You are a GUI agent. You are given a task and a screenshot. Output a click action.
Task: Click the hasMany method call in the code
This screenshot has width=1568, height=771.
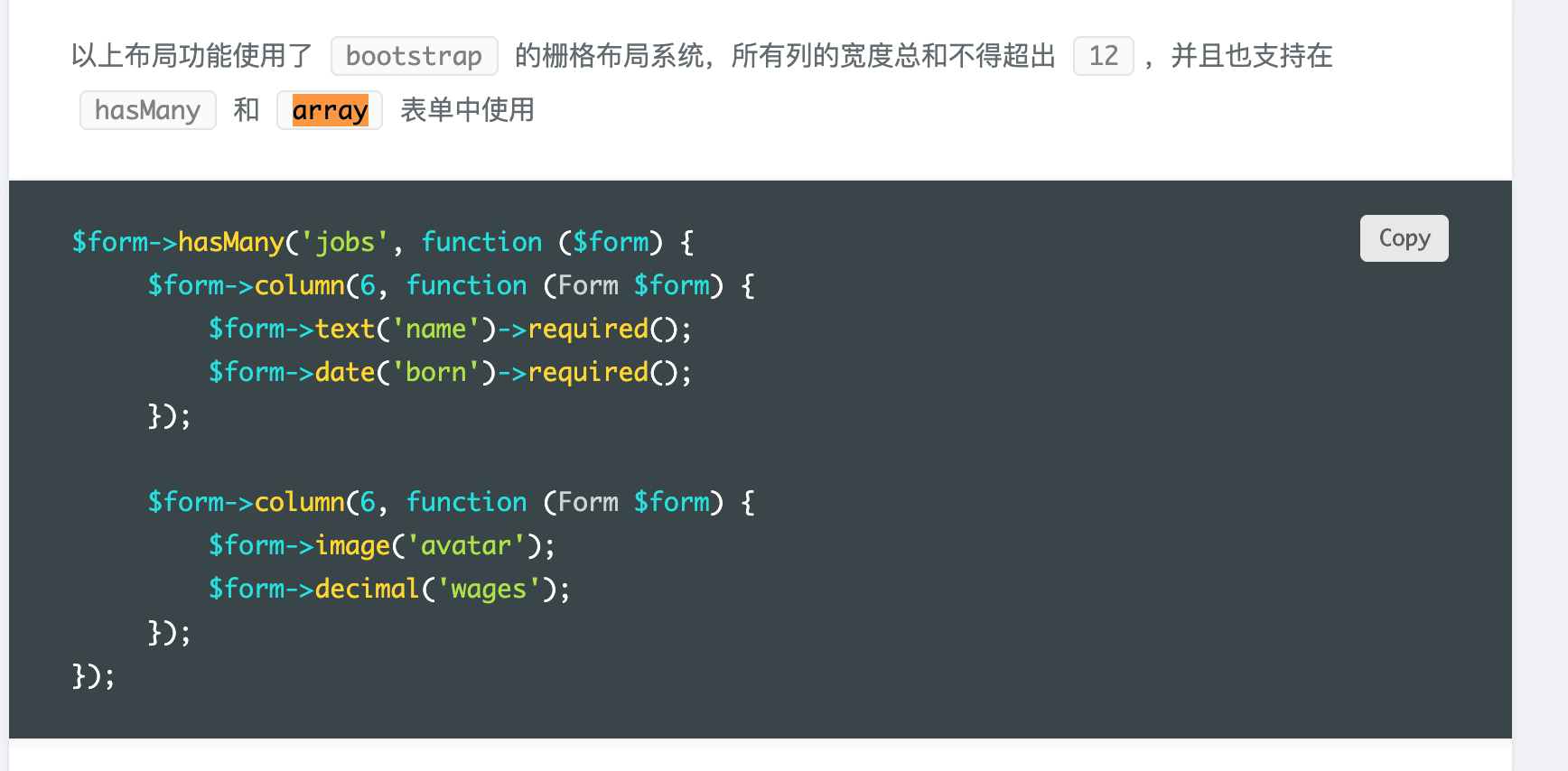231,242
